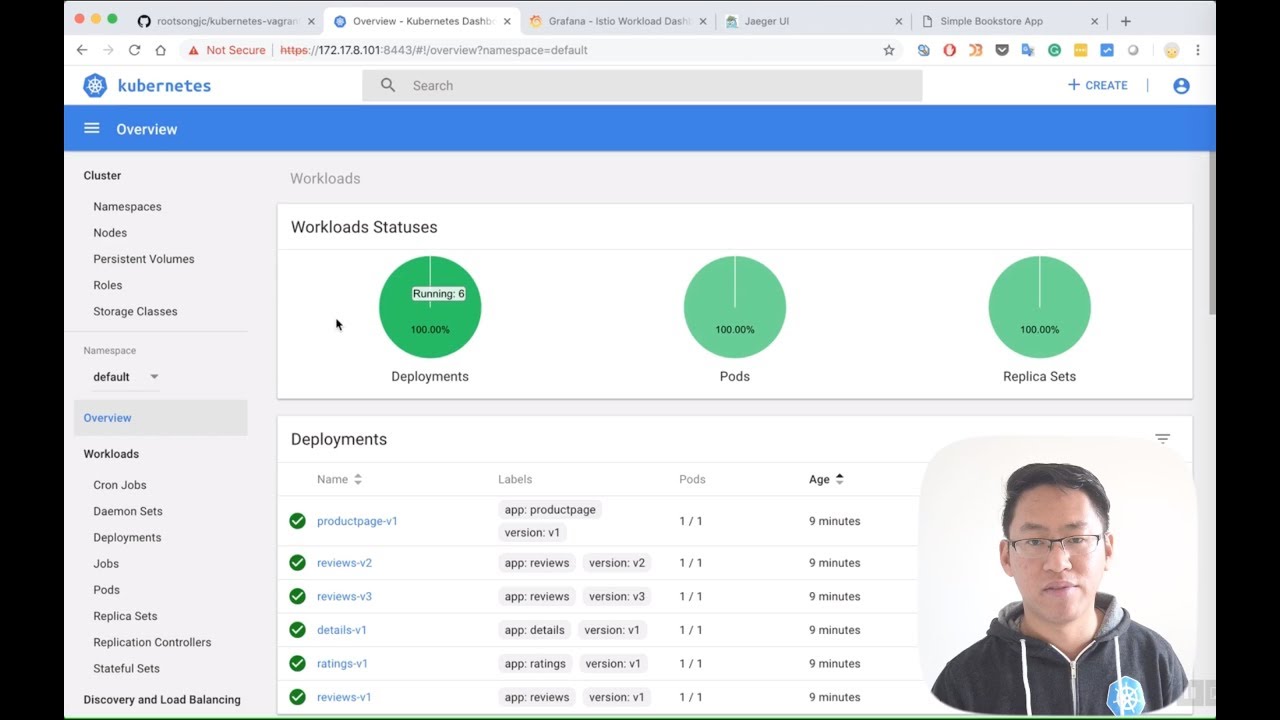Open a new browser tab
This screenshot has height=720, width=1280.
[1126, 21]
